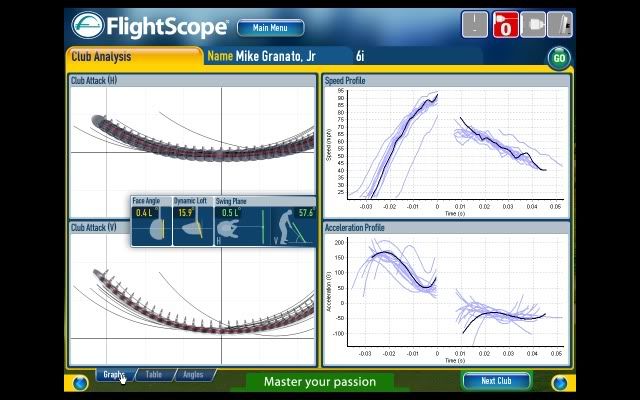Click the Acceleration Profile panel title

(x=354, y=227)
